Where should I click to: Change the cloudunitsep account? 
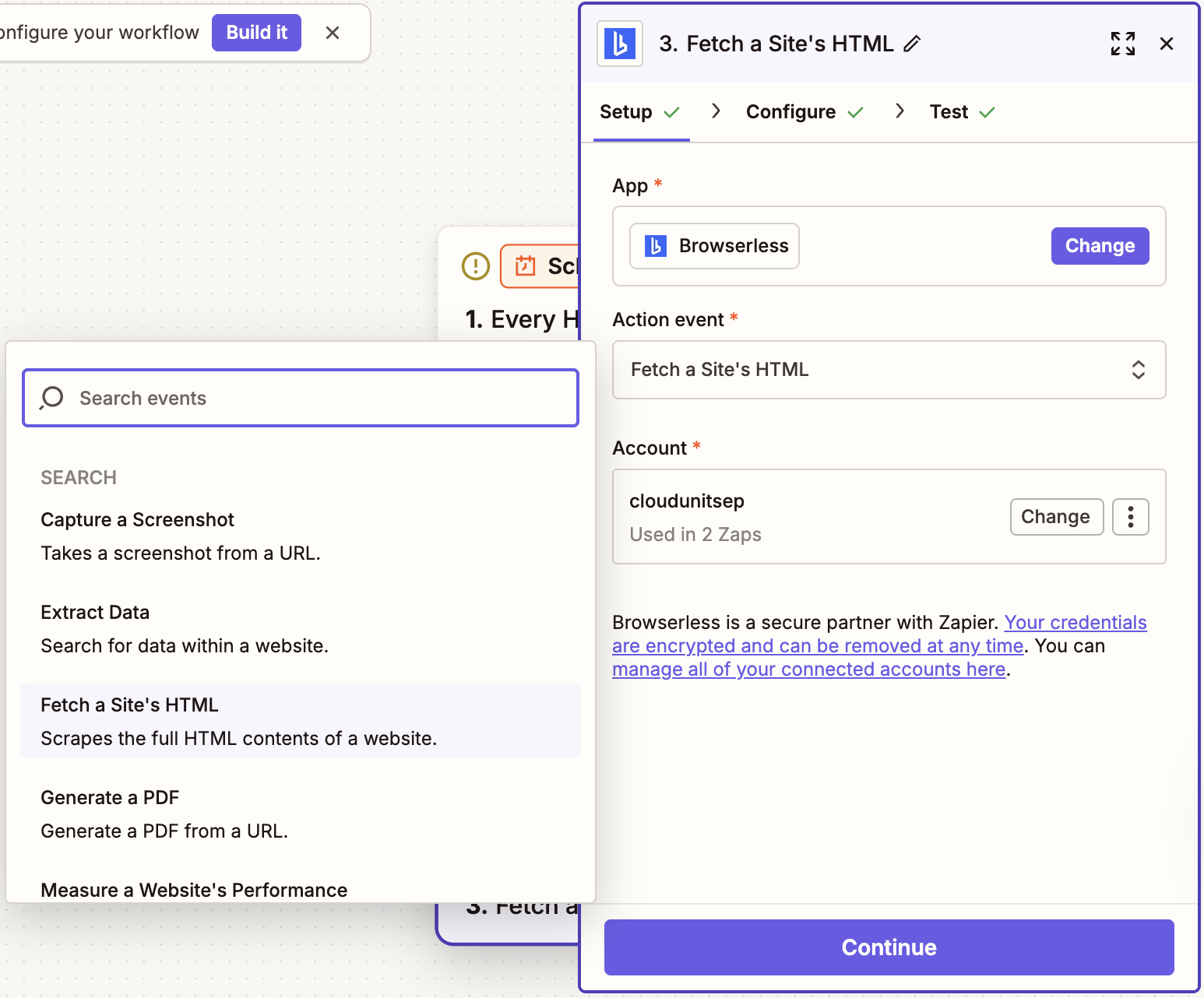[1056, 516]
